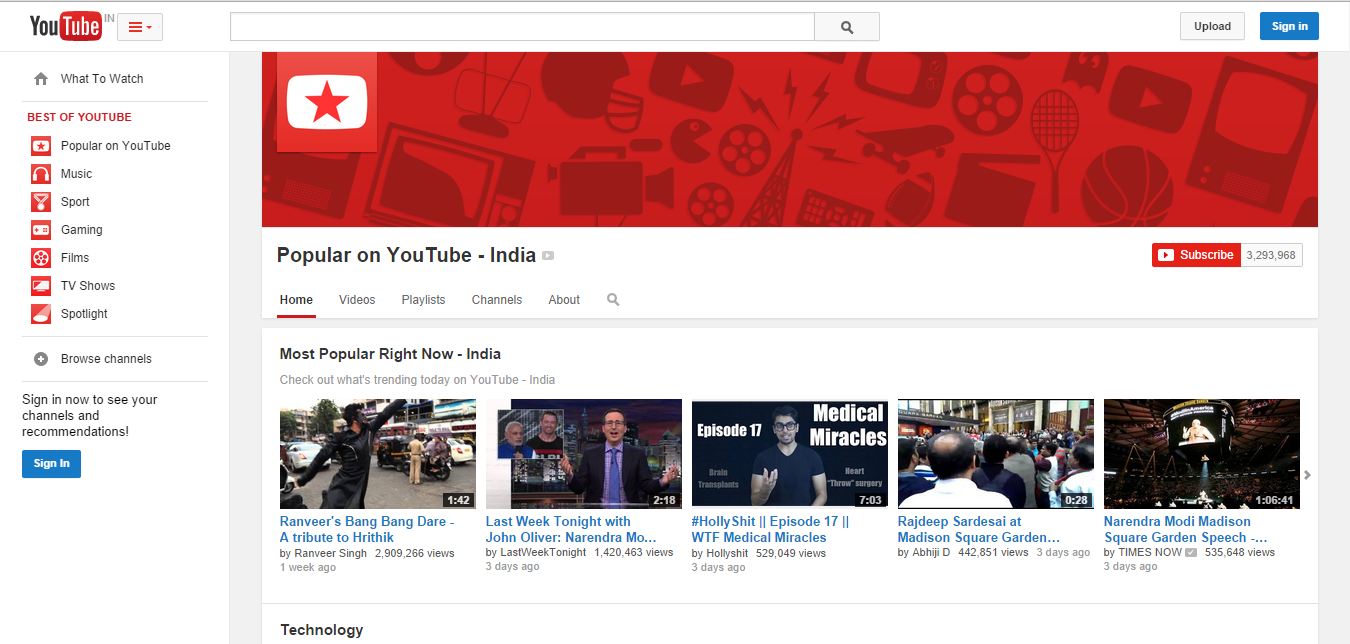Screen dimensions: 1350x644
Task: Switch to the Videos tab
Action: 357,300
